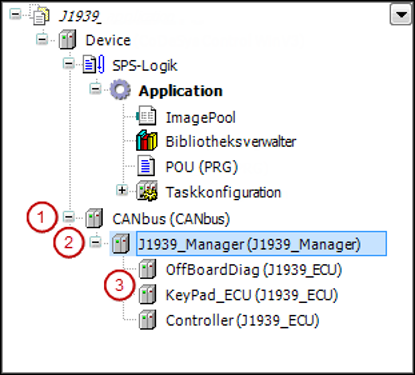The image size is (415, 375).
Task: Select the Bibliotheksverwalter label
Action: point(231,142)
